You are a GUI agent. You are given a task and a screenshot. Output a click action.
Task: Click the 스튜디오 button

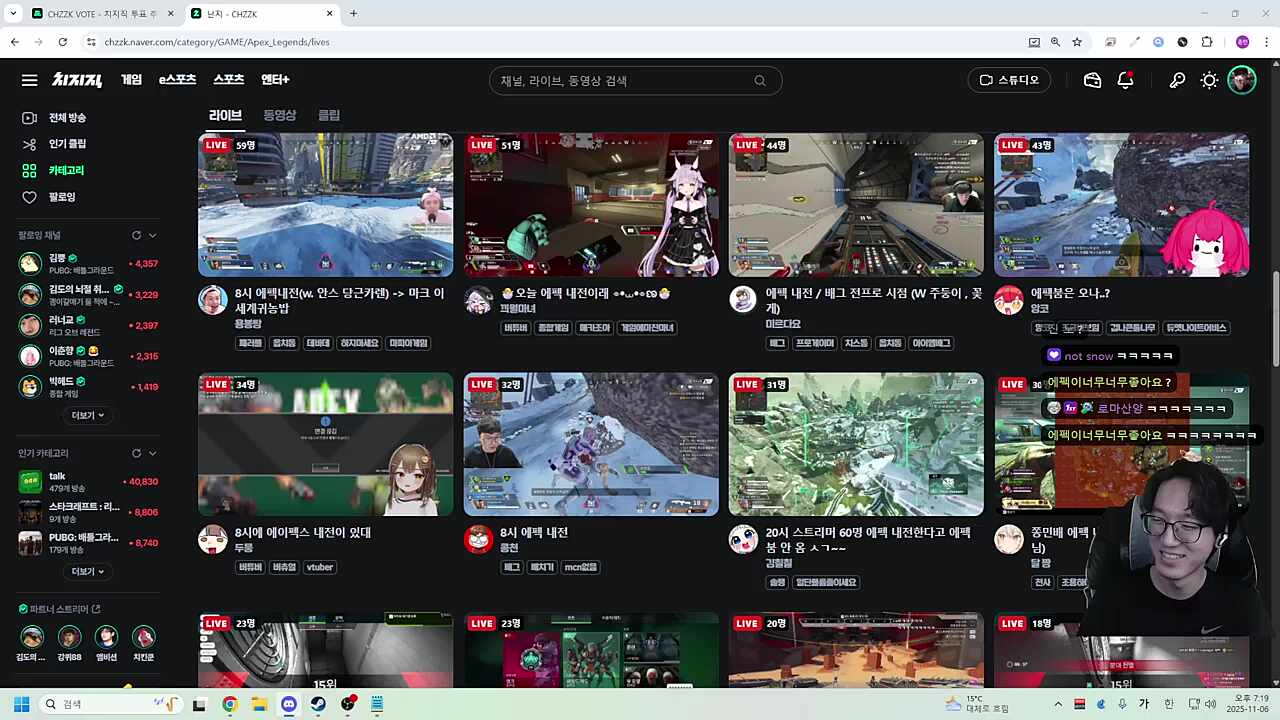[x=1009, y=80]
